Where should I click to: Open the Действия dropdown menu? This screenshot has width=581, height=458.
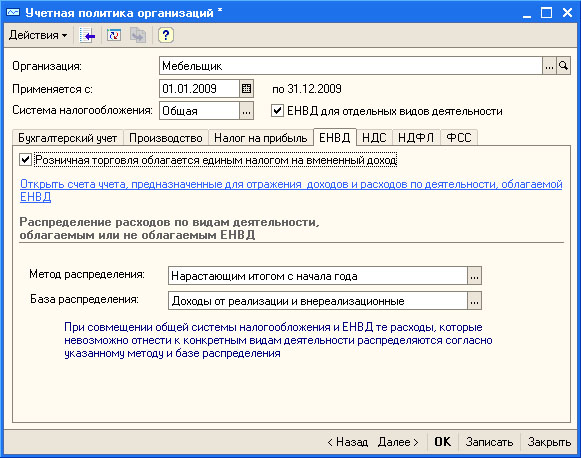(x=38, y=36)
